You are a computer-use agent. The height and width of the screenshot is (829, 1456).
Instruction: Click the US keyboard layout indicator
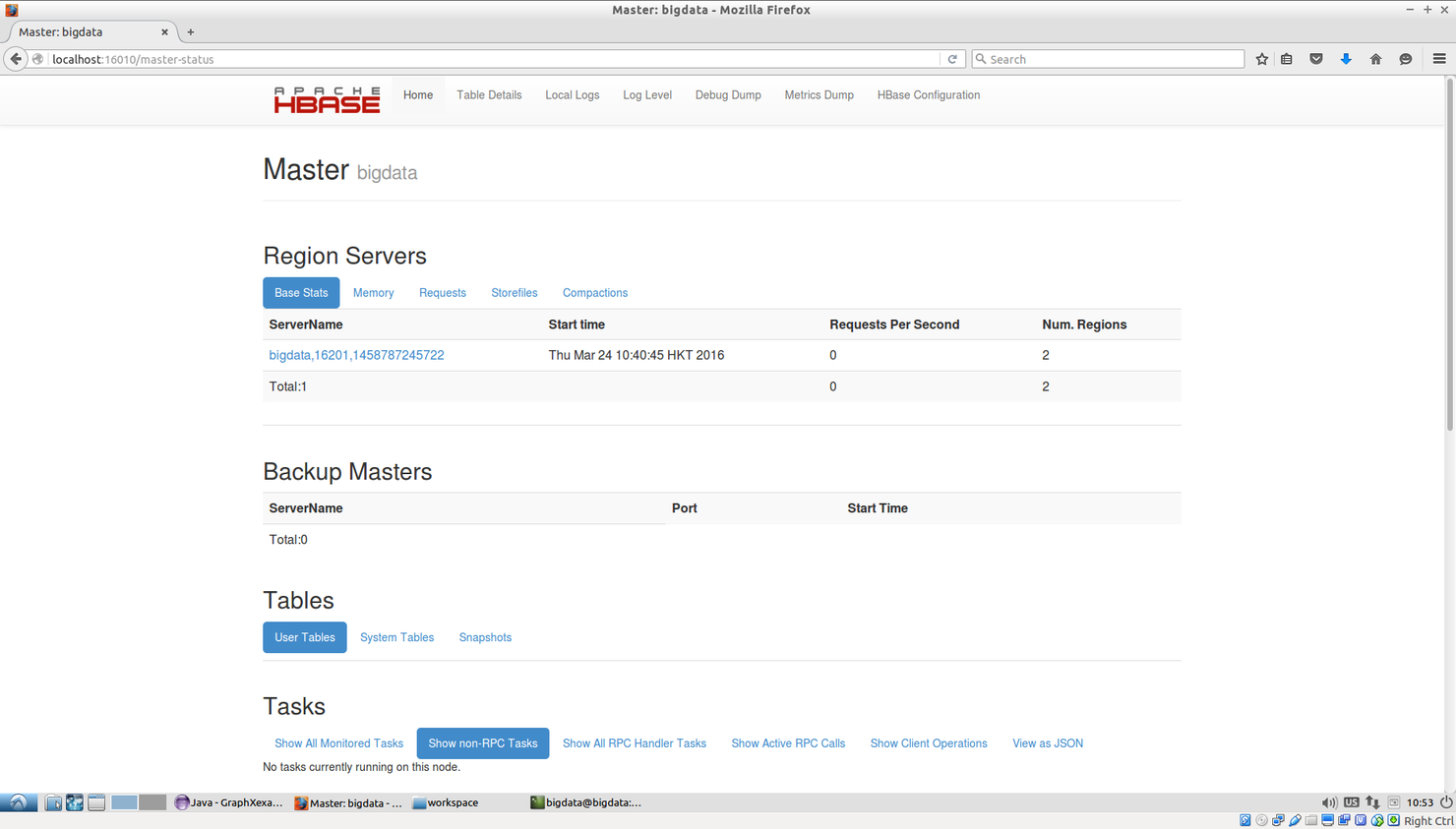click(1351, 801)
